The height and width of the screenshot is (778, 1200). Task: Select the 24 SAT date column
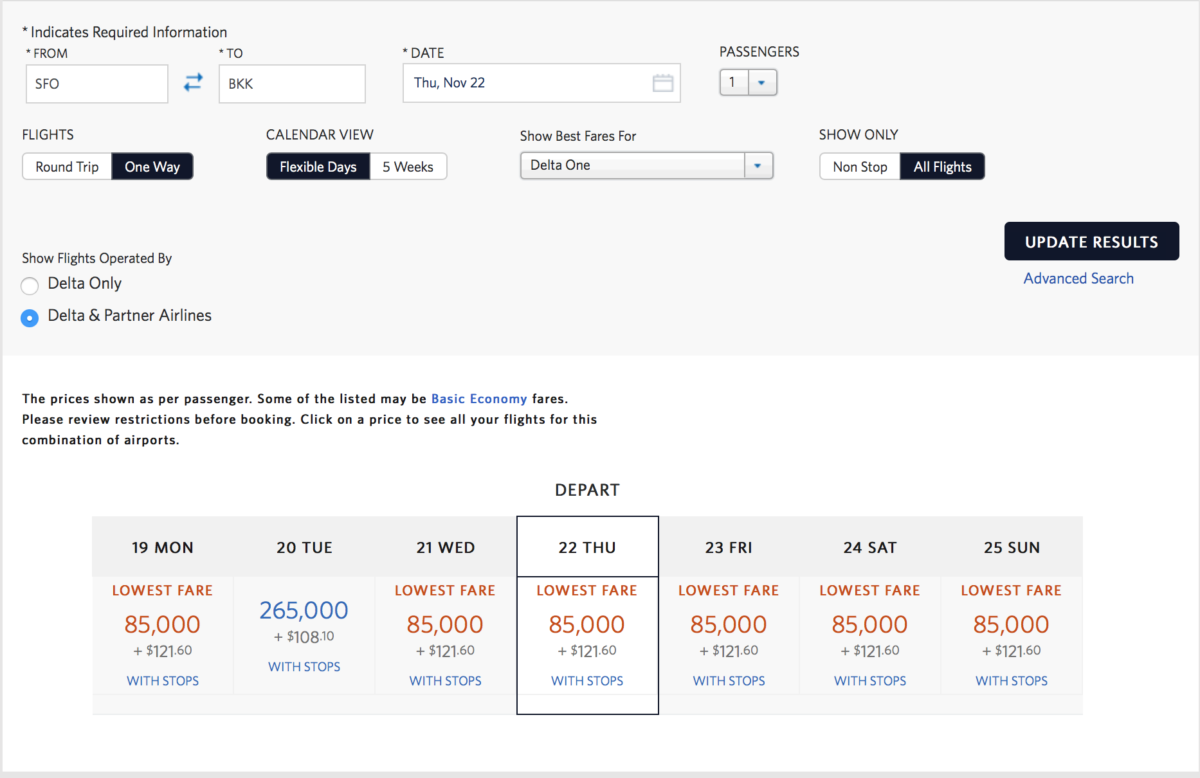(870, 548)
